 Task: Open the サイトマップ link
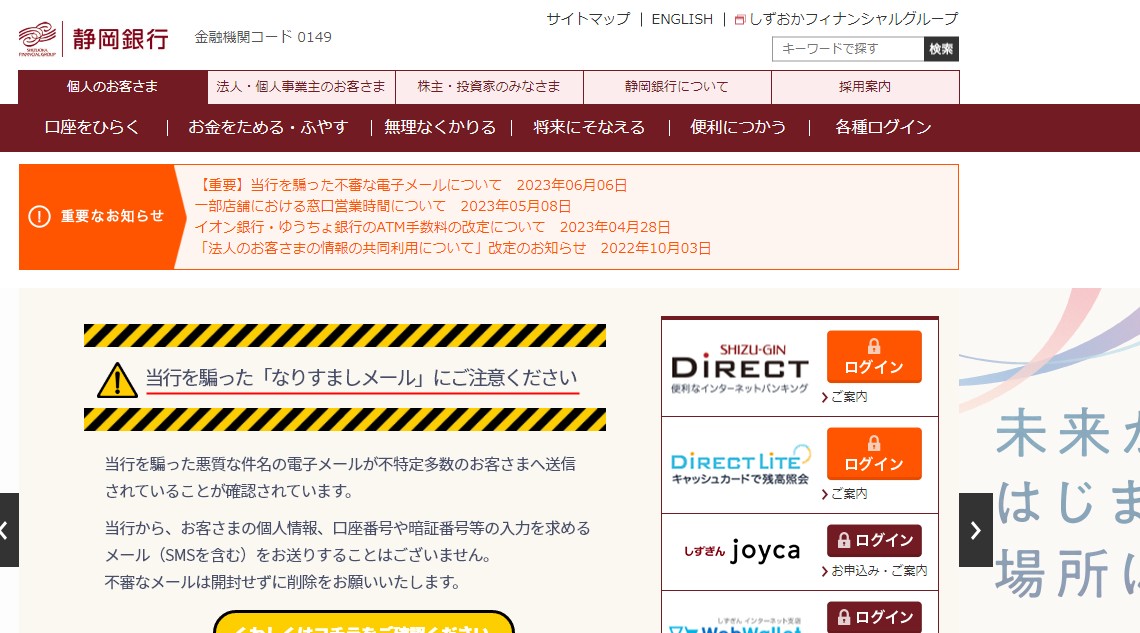[x=588, y=19]
